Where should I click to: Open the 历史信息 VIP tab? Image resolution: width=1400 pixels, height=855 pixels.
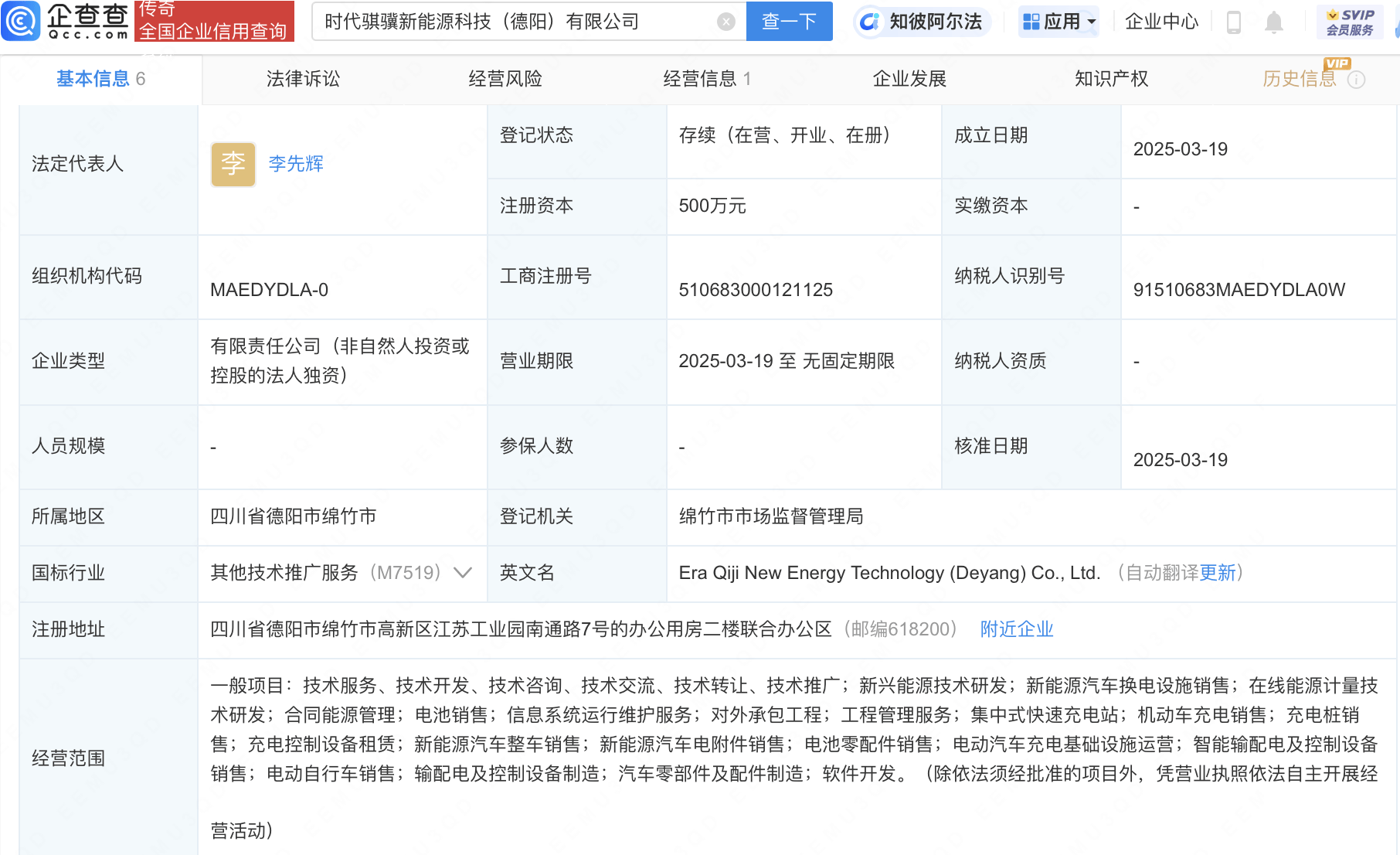tap(1300, 79)
